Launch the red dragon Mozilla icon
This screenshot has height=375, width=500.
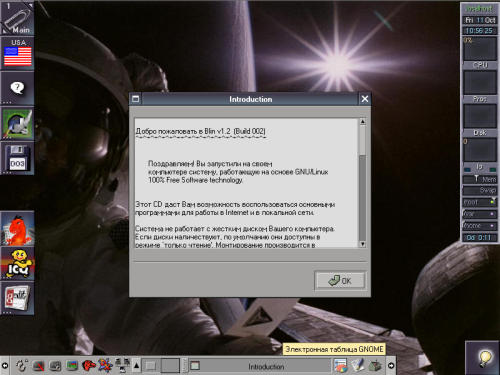(x=17, y=229)
